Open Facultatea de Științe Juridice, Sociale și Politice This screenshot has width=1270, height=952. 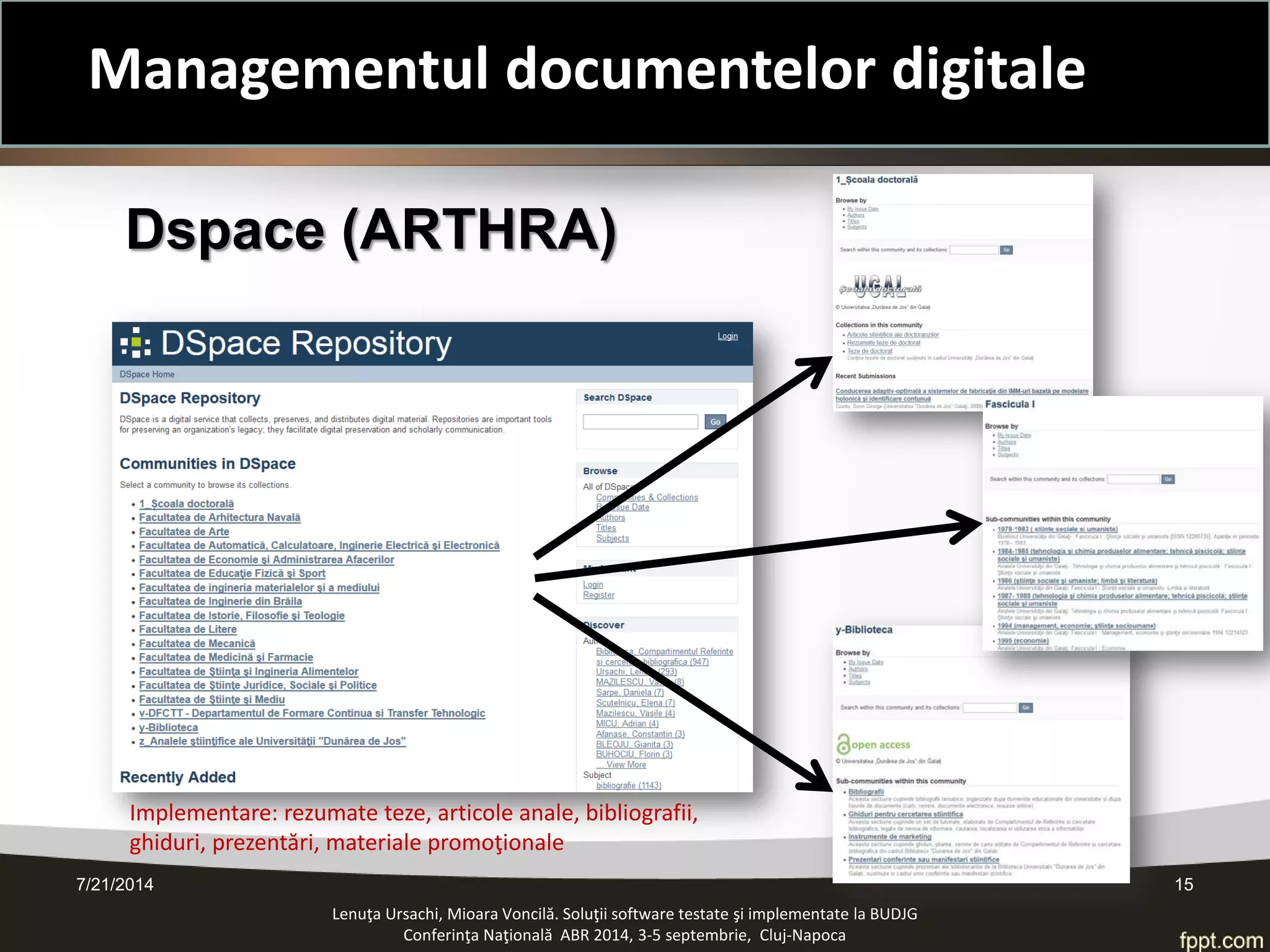coord(258,685)
